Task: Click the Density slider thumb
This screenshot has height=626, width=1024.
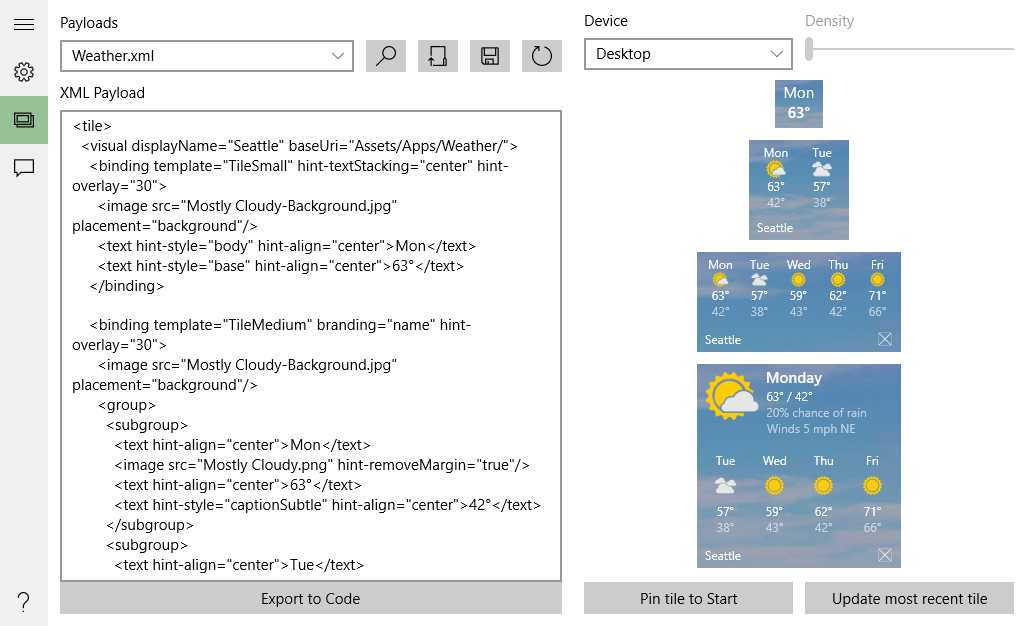Action: pos(809,49)
